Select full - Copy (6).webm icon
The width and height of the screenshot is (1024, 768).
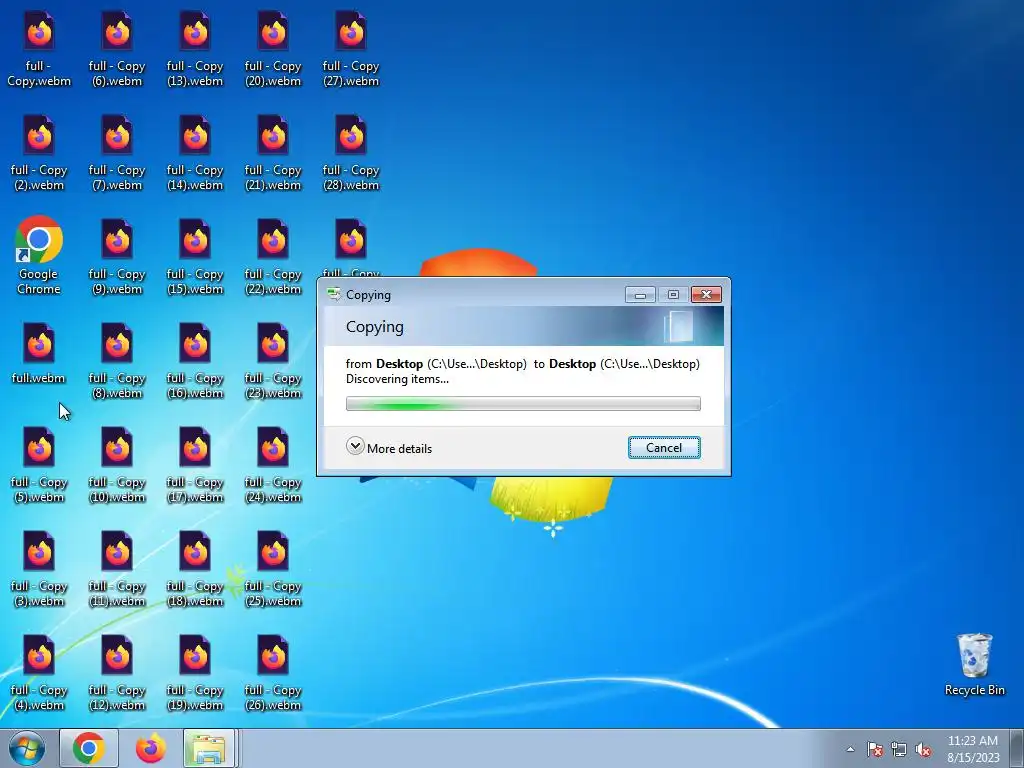[117, 50]
